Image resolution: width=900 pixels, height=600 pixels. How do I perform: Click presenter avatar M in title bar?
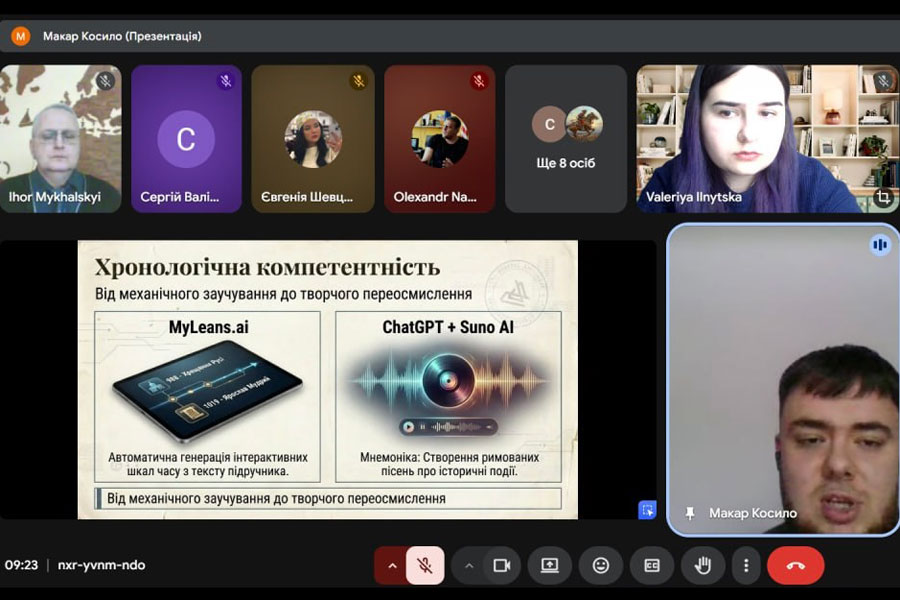tap(21, 36)
